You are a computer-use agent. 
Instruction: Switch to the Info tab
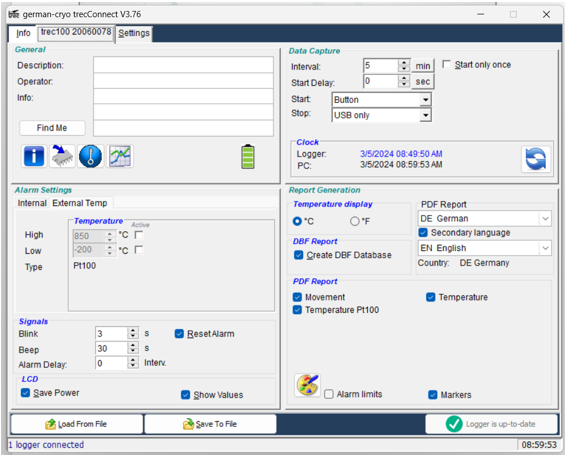click(x=23, y=34)
